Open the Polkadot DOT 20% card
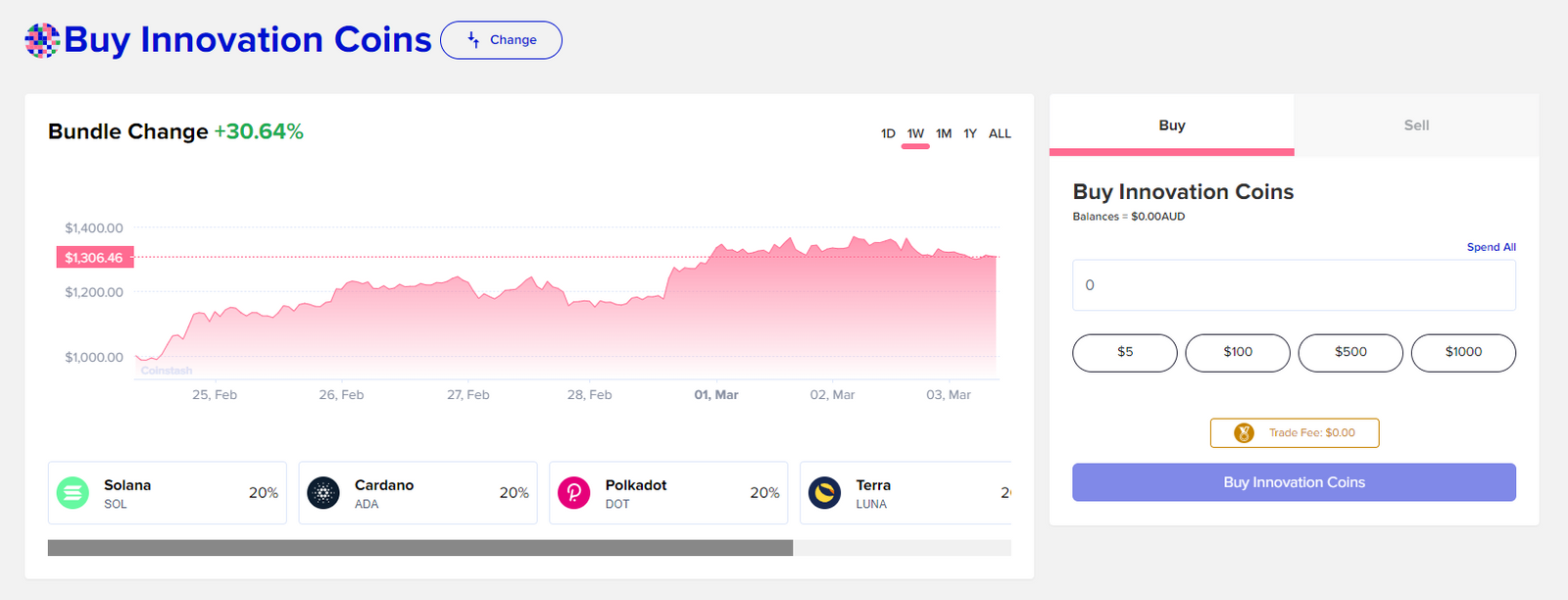1568x600 pixels. (669, 493)
